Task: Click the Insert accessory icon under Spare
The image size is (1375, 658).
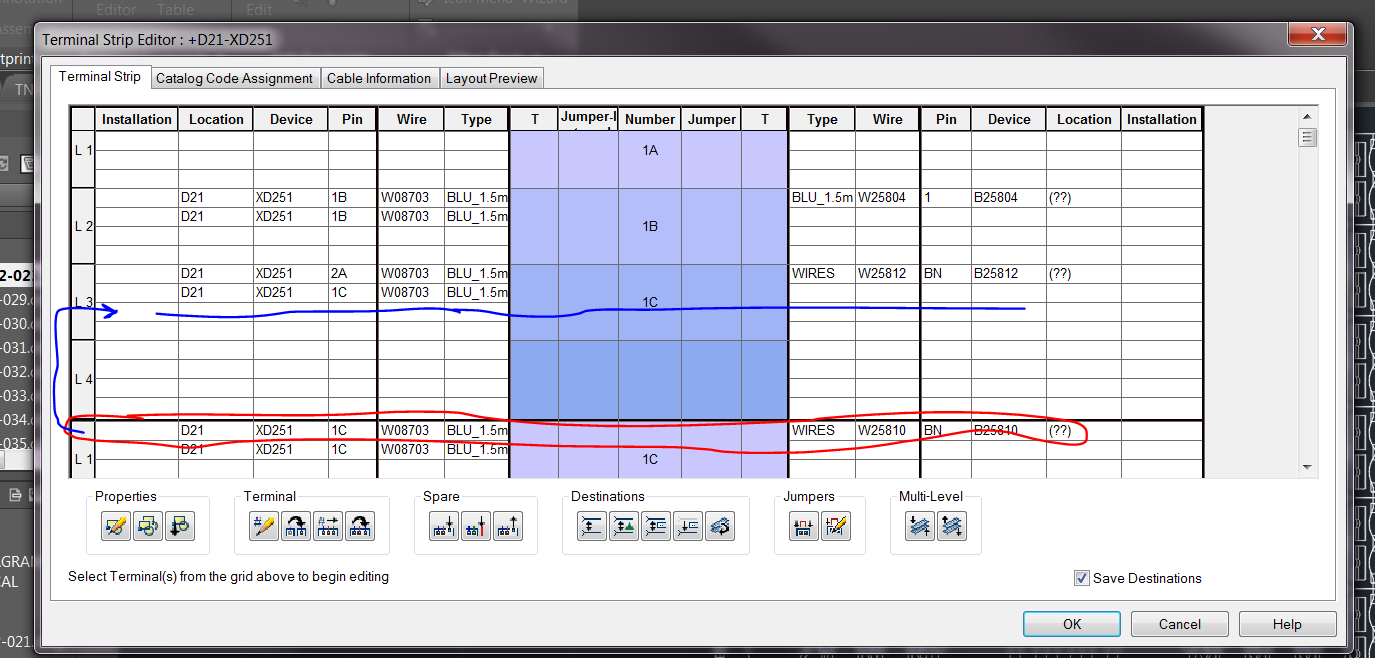Action: point(475,525)
